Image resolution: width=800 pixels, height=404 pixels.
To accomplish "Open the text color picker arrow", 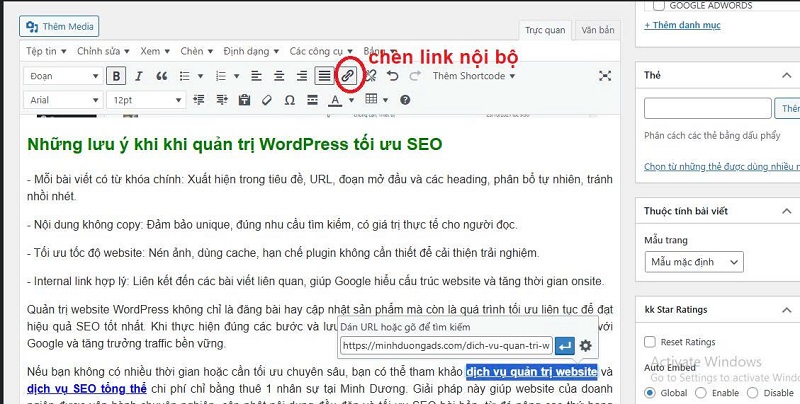I will 351,100.
